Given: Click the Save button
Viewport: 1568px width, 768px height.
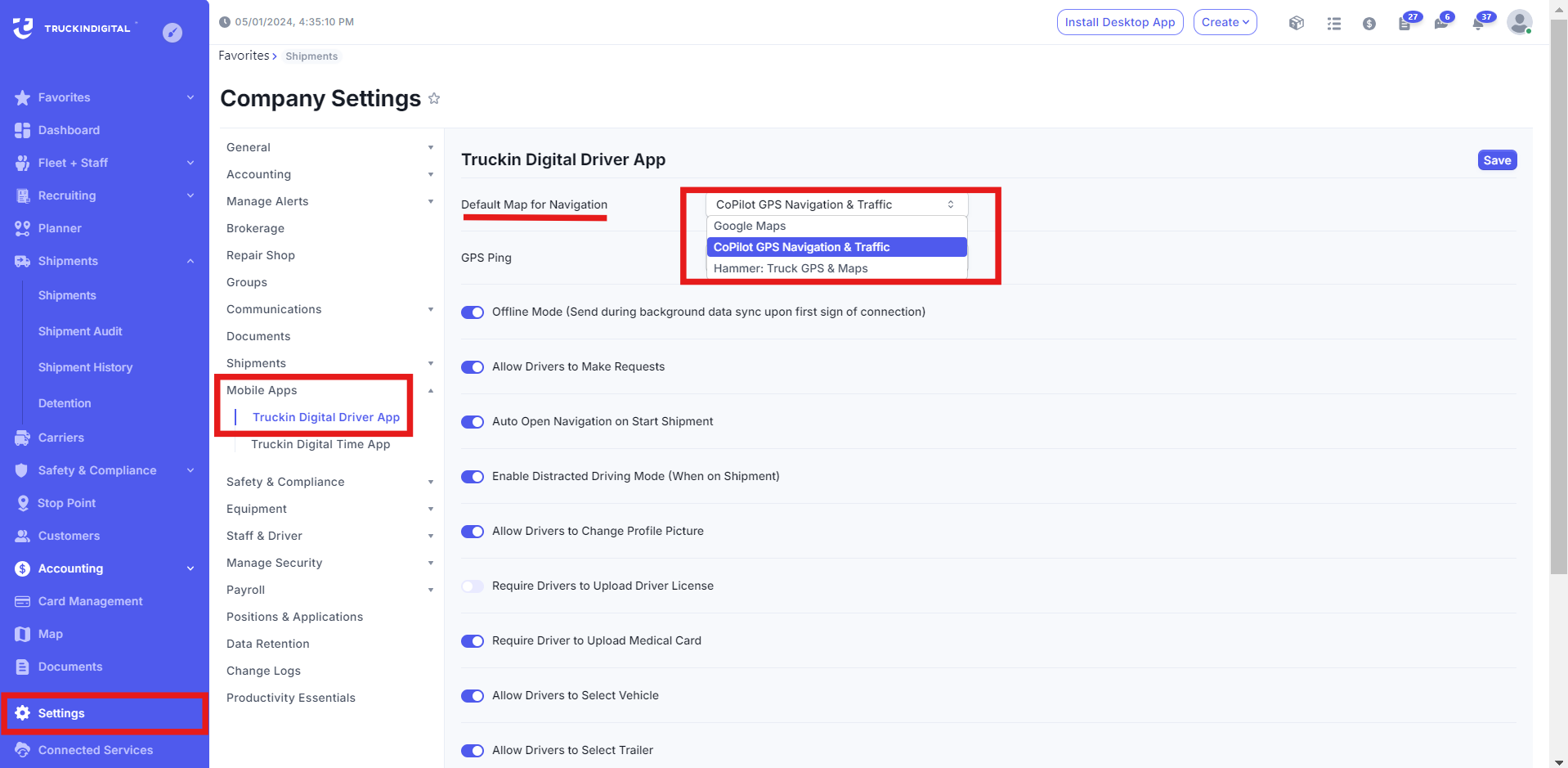Looking at the screenshot, I should click(1497, 160).
